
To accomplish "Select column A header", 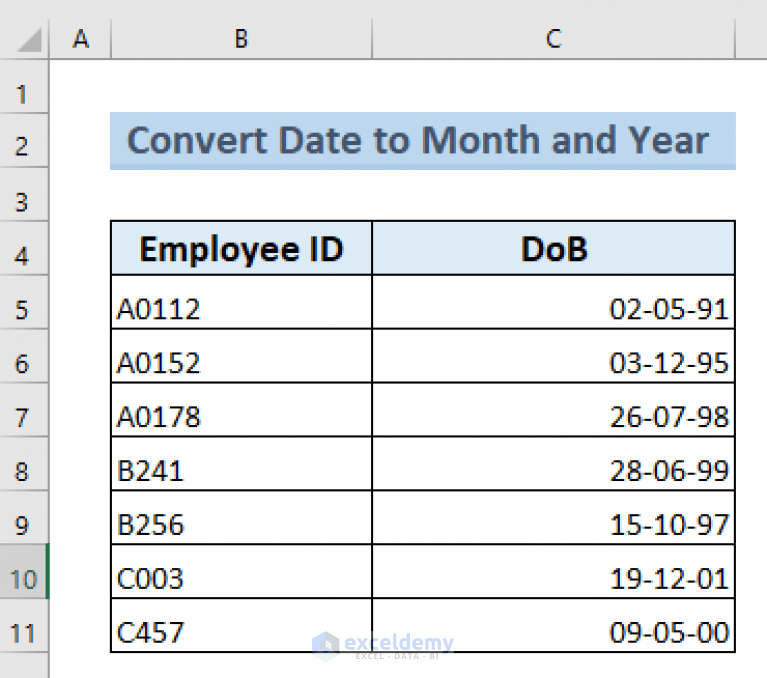I will click(80, 39).
